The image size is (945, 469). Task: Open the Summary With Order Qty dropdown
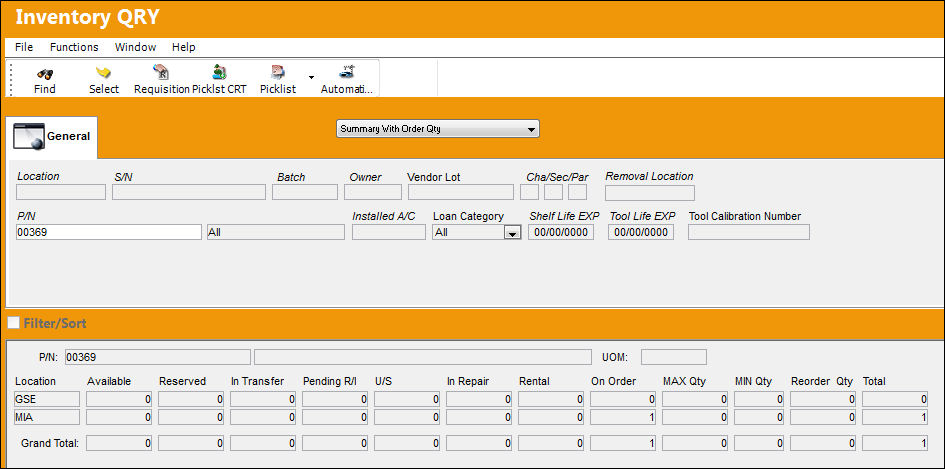438,129
